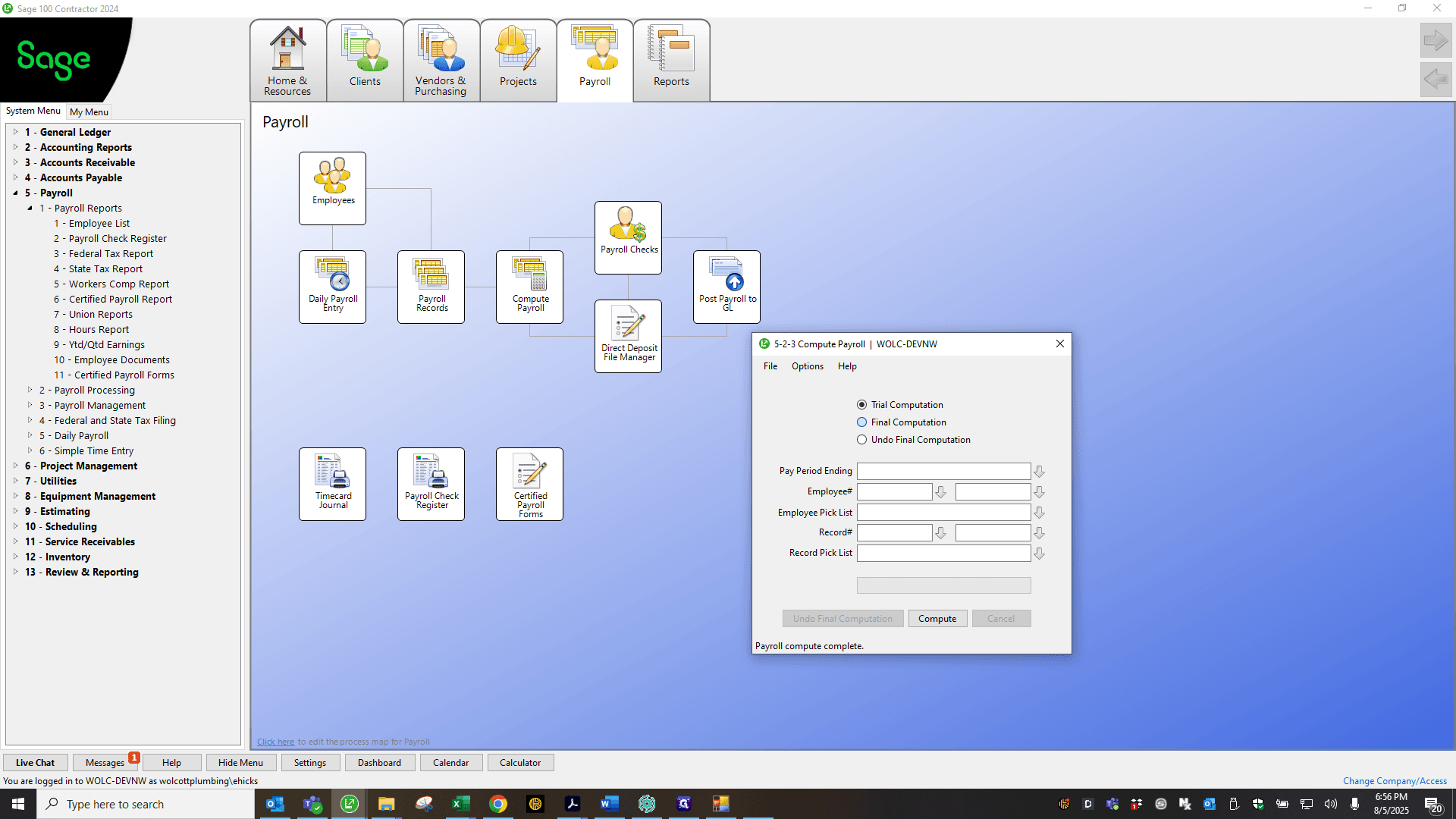Click the volume icon in system tray

coord(1330,804)
